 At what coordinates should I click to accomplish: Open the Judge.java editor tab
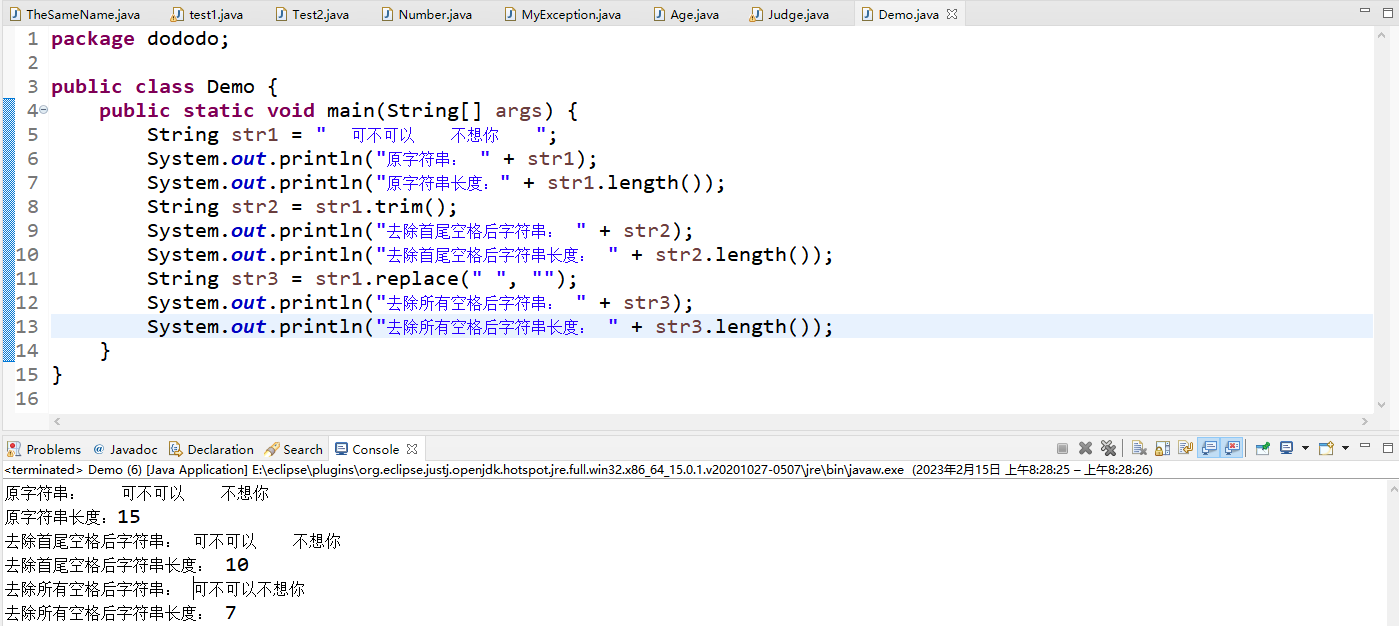(793, 14)
